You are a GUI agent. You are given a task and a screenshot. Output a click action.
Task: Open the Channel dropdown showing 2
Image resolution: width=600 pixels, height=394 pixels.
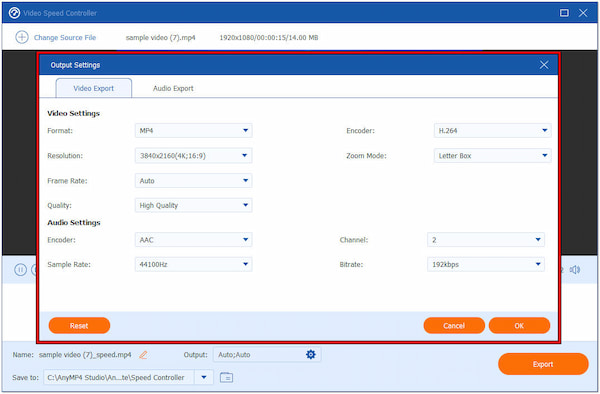click(x=486, y=240)
